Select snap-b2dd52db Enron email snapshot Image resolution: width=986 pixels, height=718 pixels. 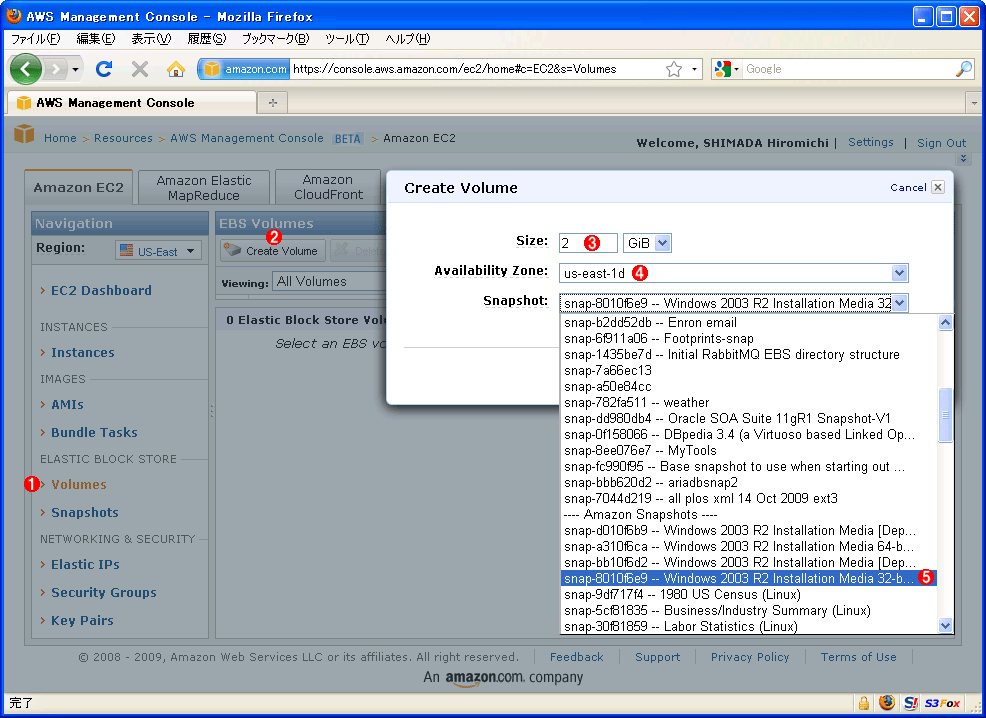[748, 323]
